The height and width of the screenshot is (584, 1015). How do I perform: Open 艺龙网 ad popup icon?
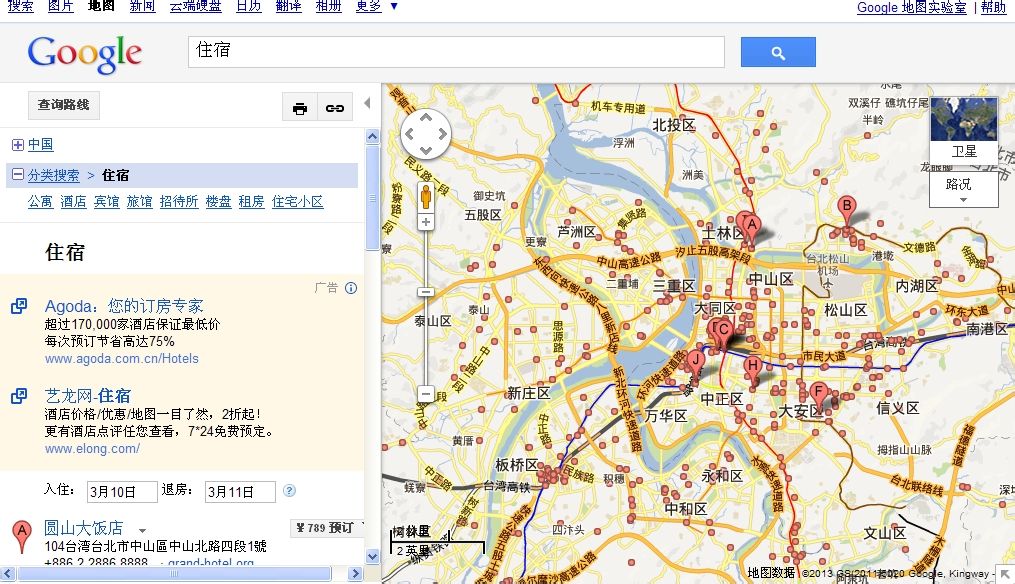19,396
